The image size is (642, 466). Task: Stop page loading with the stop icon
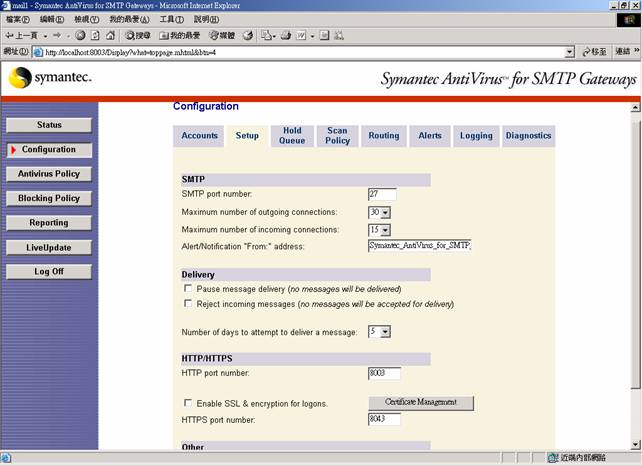tap(80, 36)
